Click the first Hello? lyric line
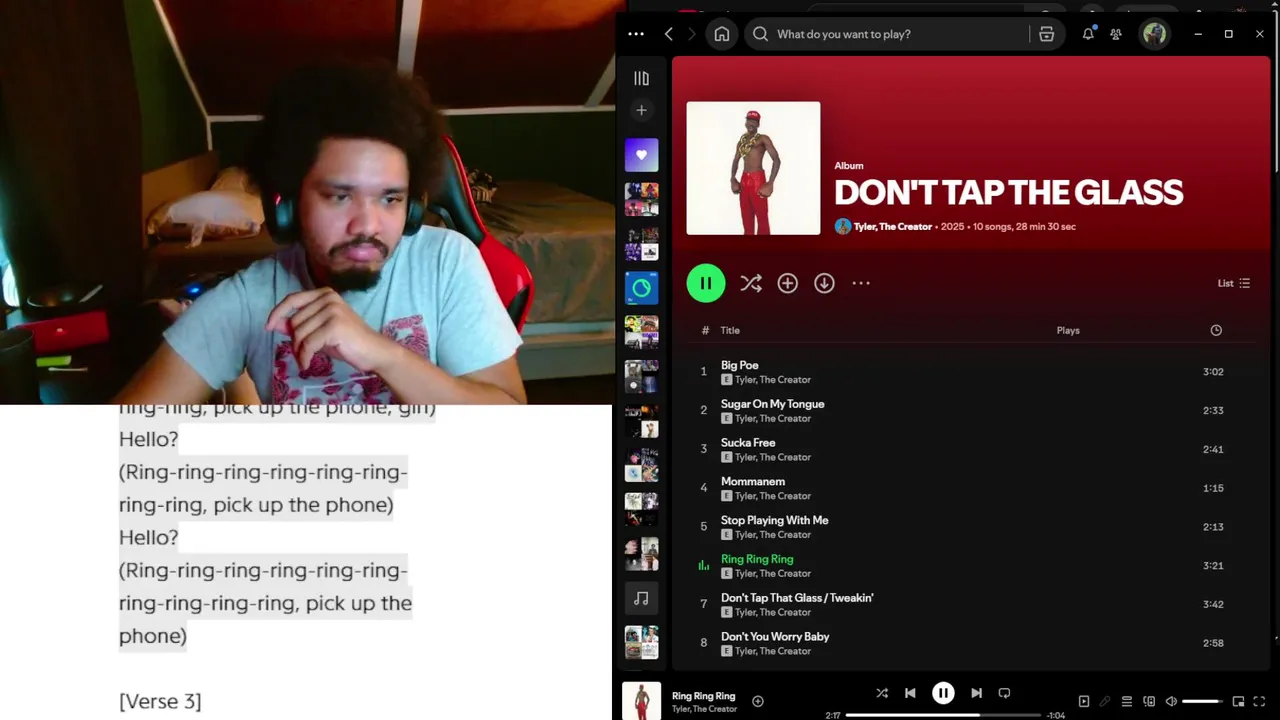 pyautogui.click(x=149, y=439)
